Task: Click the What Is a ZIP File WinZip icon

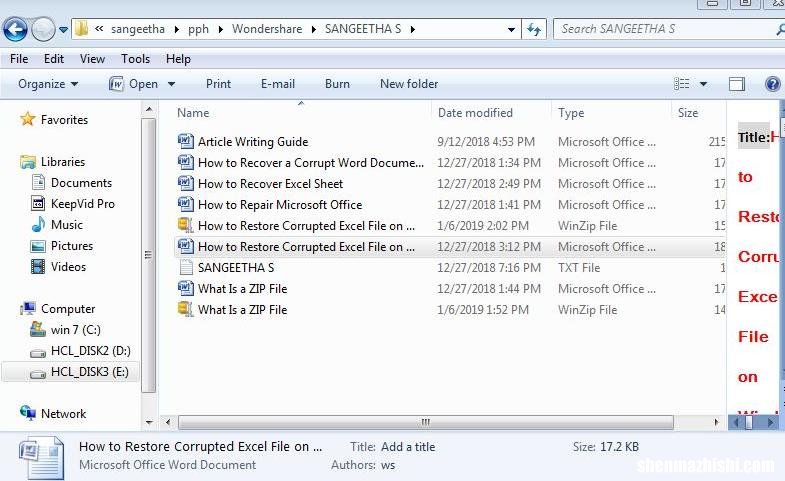Action: (x=185, y=310)
